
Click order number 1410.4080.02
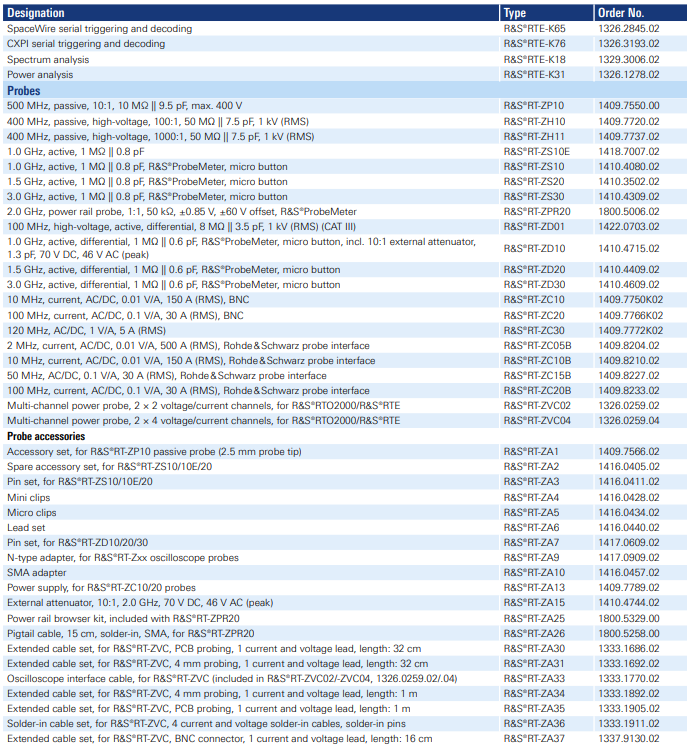[x=629, y=167]
